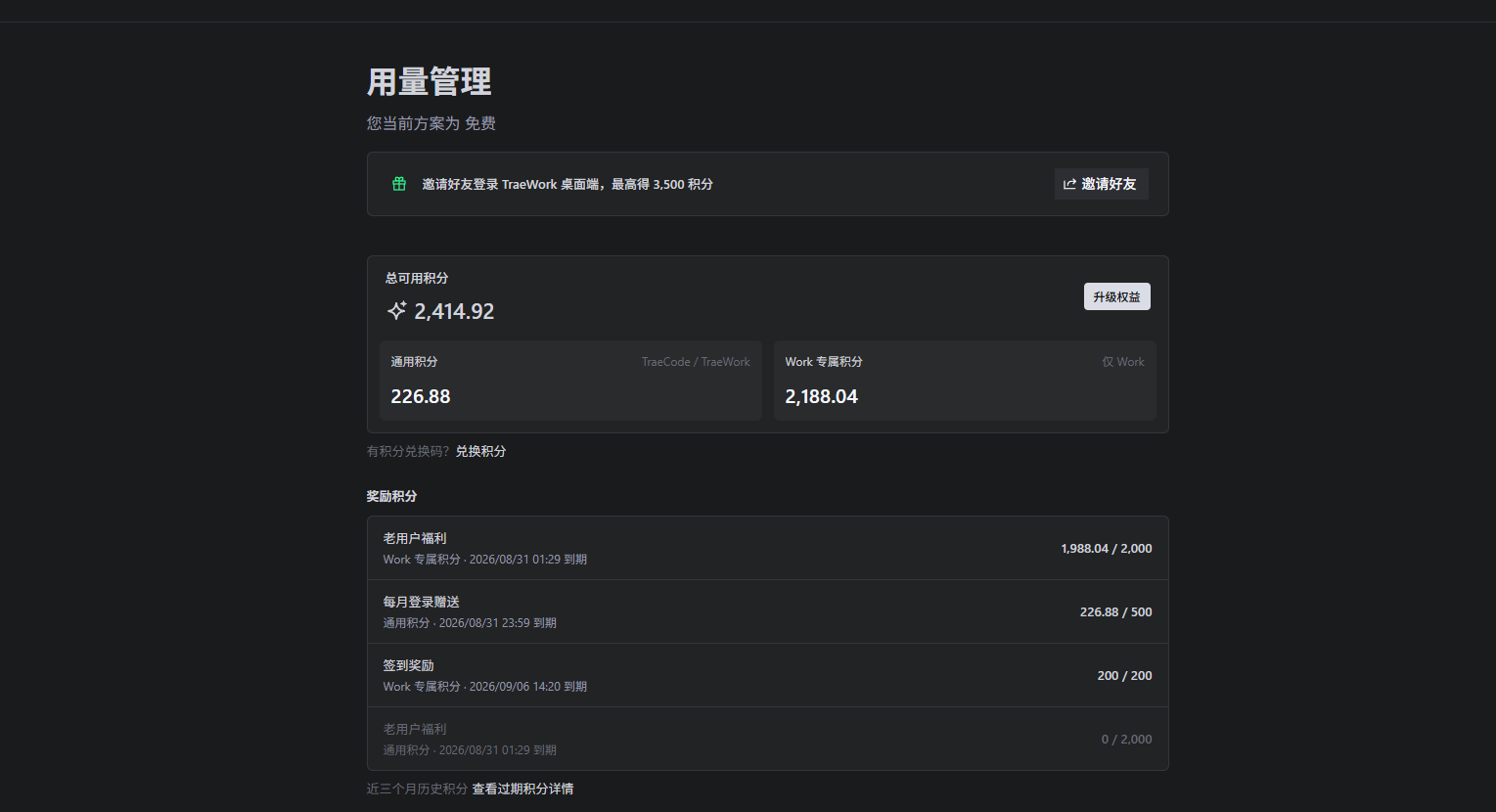Click the 邀请好友 share button
The height and width of the screenshot is (812, 1496).
1101,184
